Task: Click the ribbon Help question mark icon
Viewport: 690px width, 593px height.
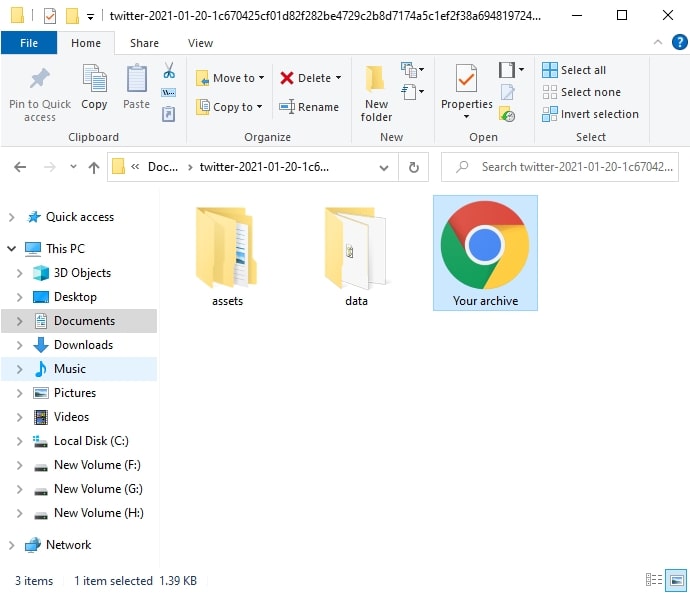Action: point(679,43)
